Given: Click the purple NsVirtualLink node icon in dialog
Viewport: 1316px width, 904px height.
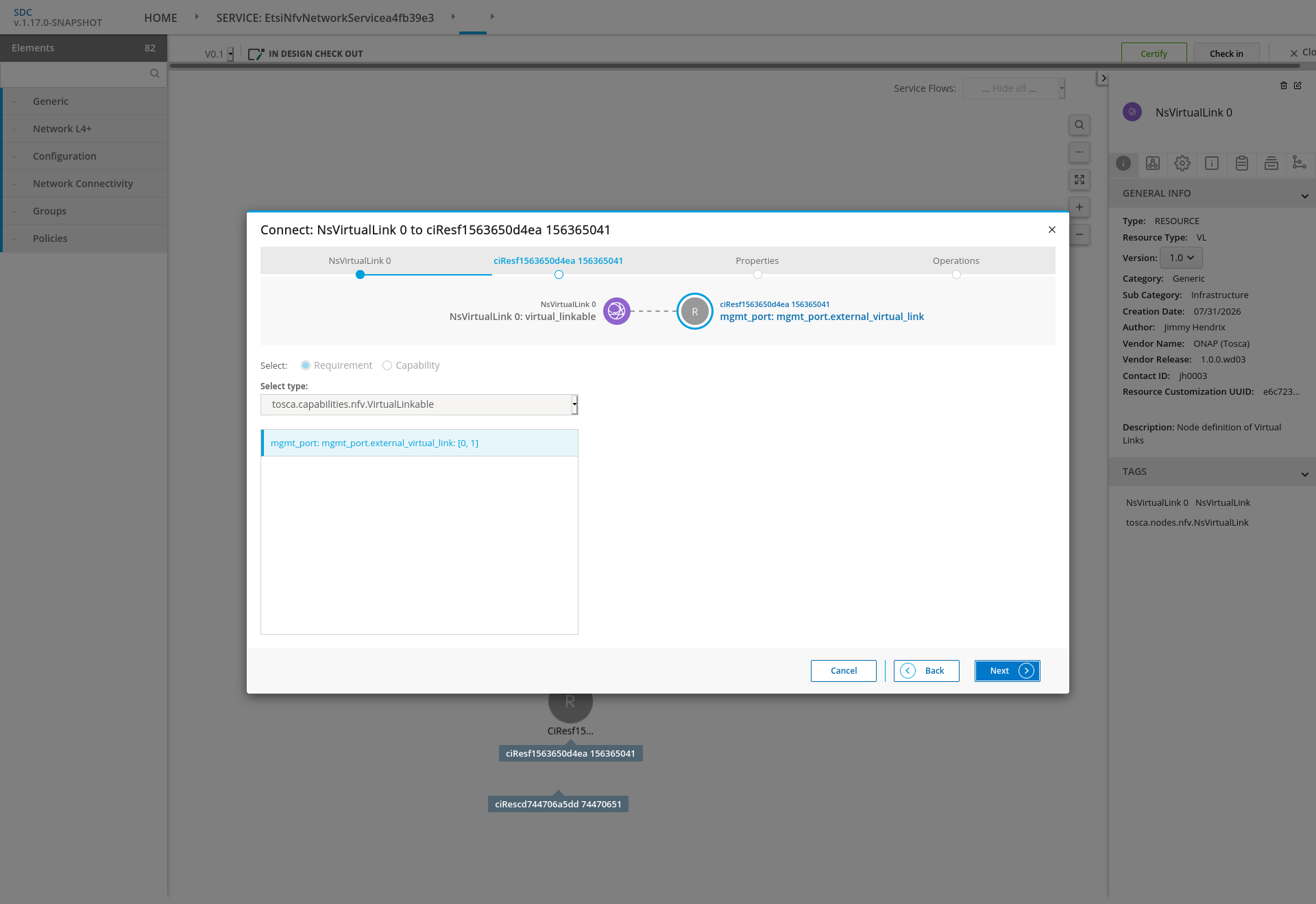Looking at the screenshot, I should click(x=617, y=311).
